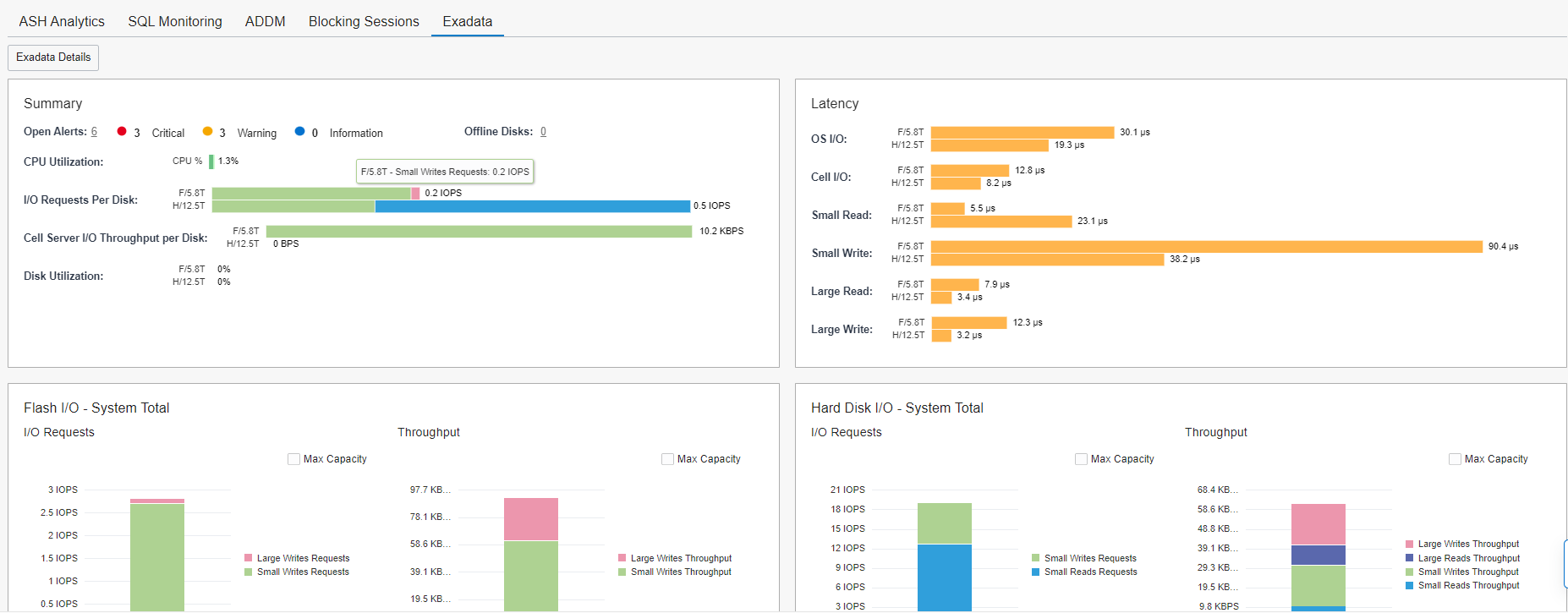Click Hard Disk Large Reads Throughput legend swatch
This screenshot has height=613, width=1568.
pos(1410,558)
